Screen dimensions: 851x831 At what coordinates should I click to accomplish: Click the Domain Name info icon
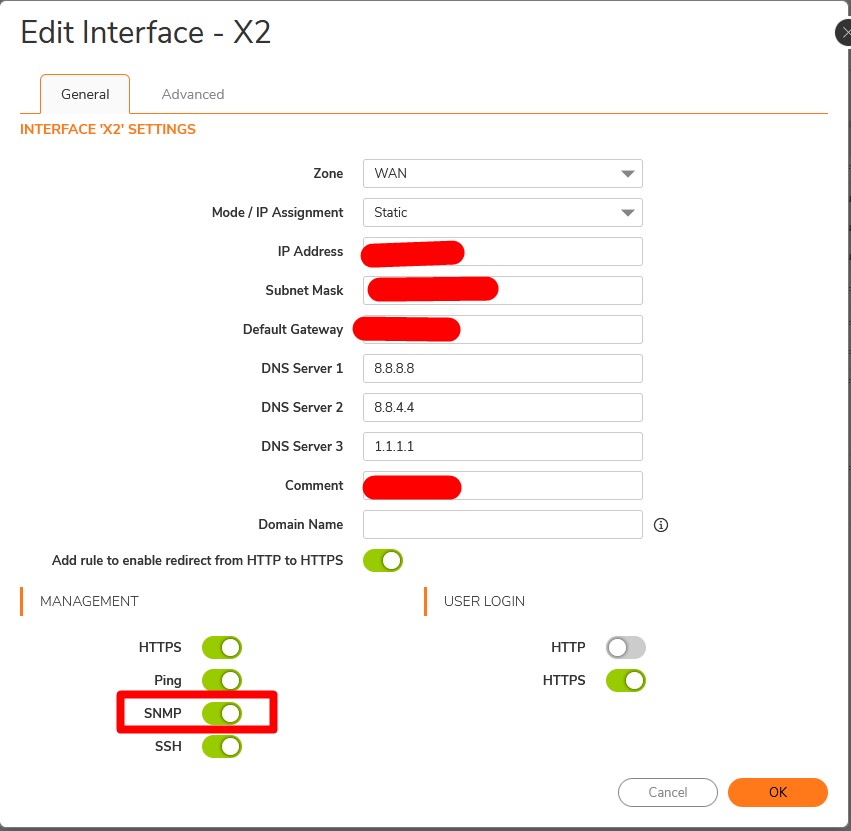(x=660, y=525)
